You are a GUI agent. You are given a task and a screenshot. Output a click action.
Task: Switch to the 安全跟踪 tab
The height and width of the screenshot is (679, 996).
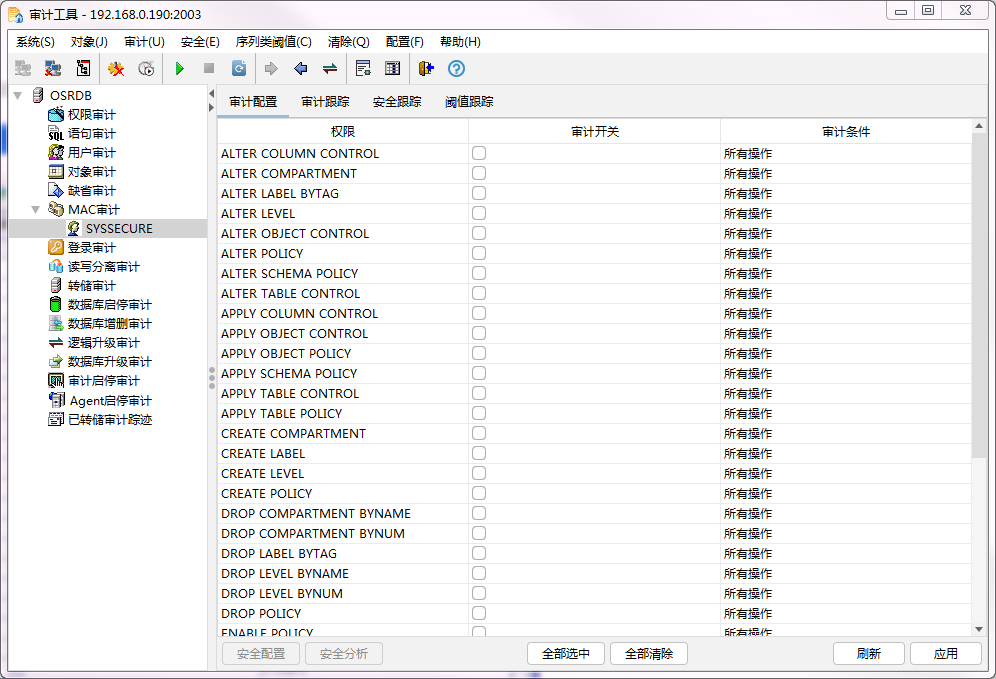pos(397,102)
